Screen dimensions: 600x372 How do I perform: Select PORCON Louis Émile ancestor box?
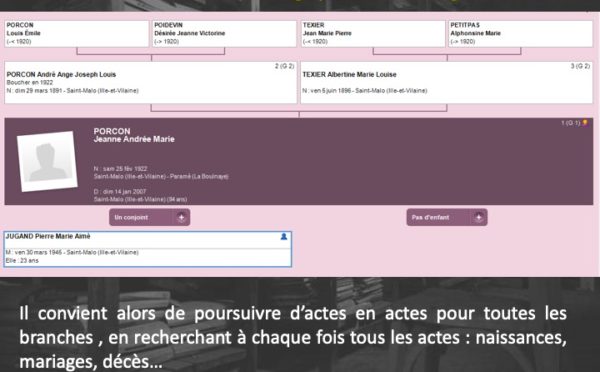77,34
